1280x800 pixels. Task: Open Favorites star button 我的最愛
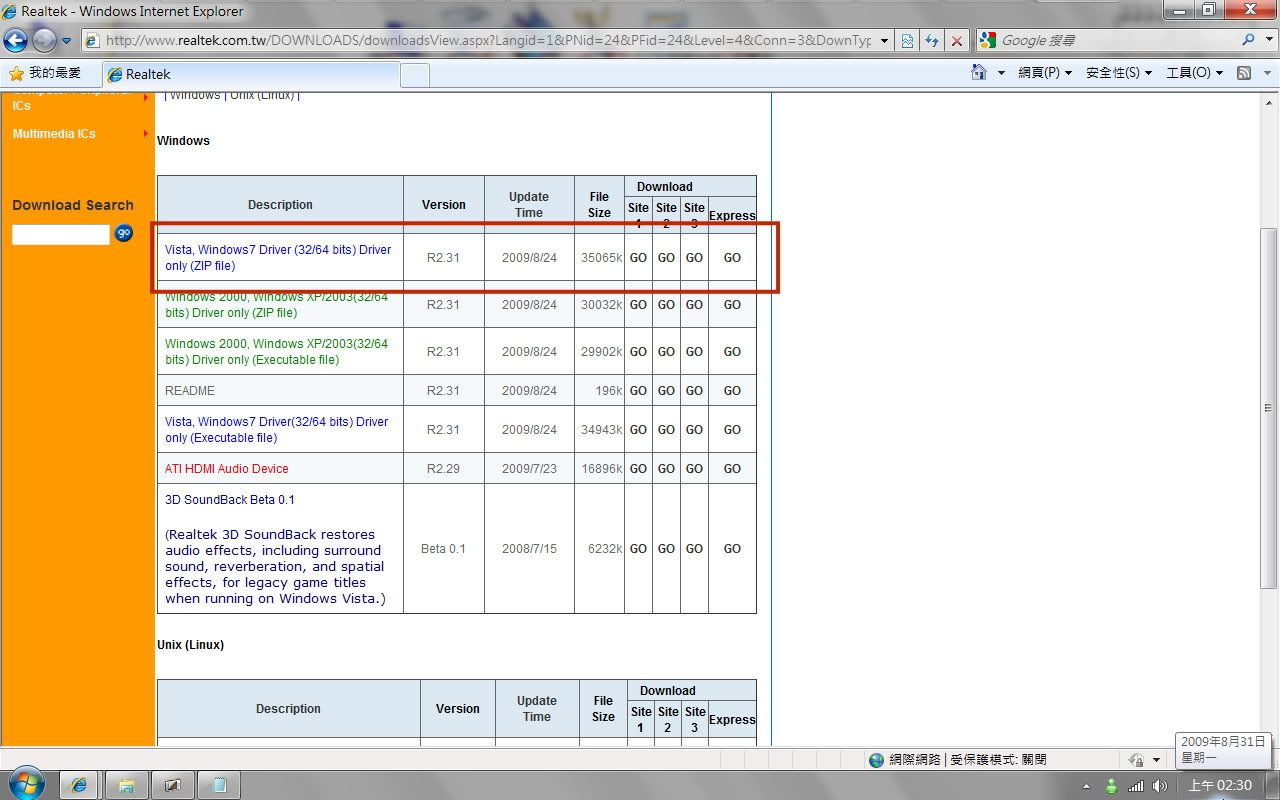click(x=45, y=73)
